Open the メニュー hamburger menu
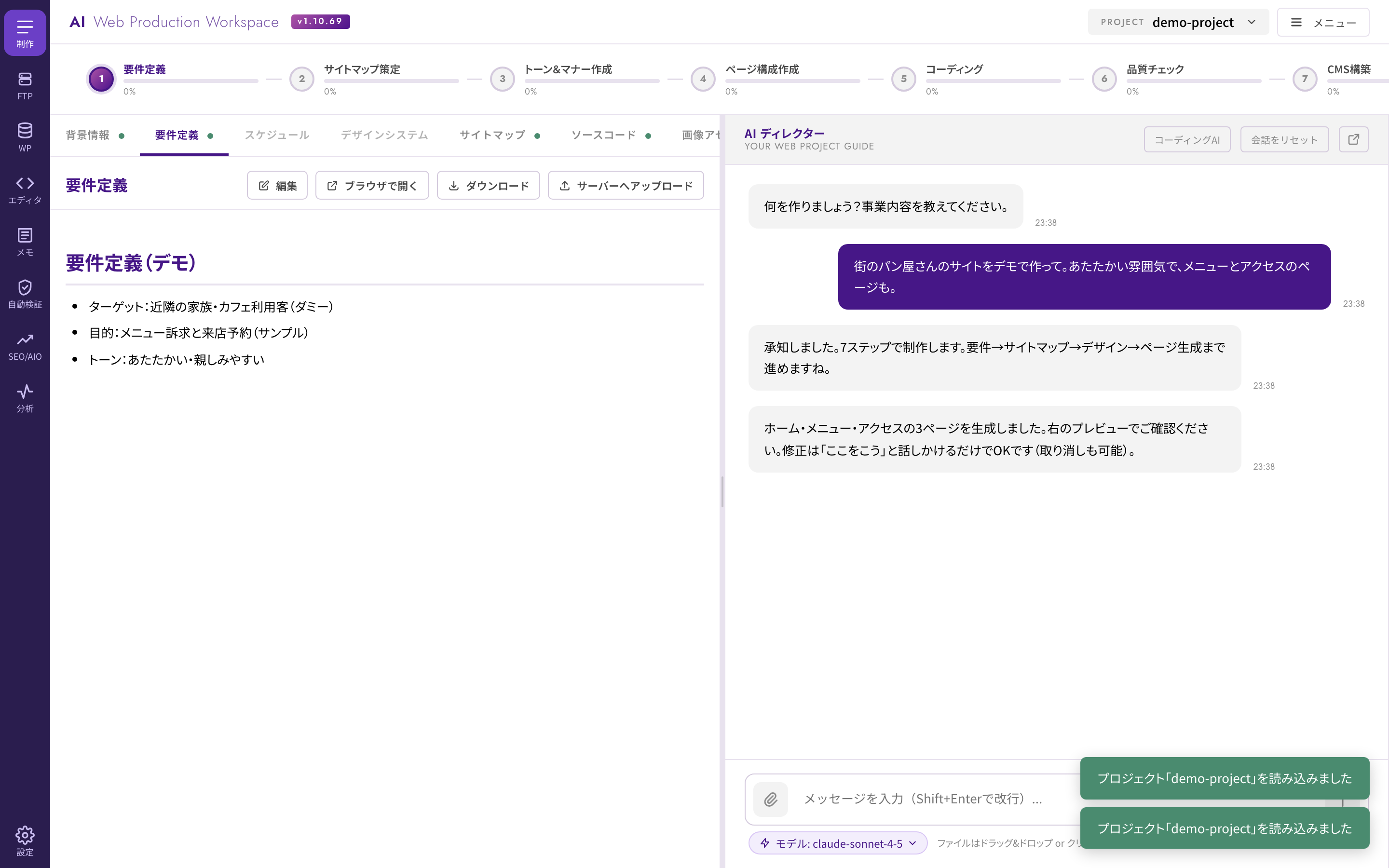The width and height of the screenshot is (1389, 868). click(x=1323, y=22)
